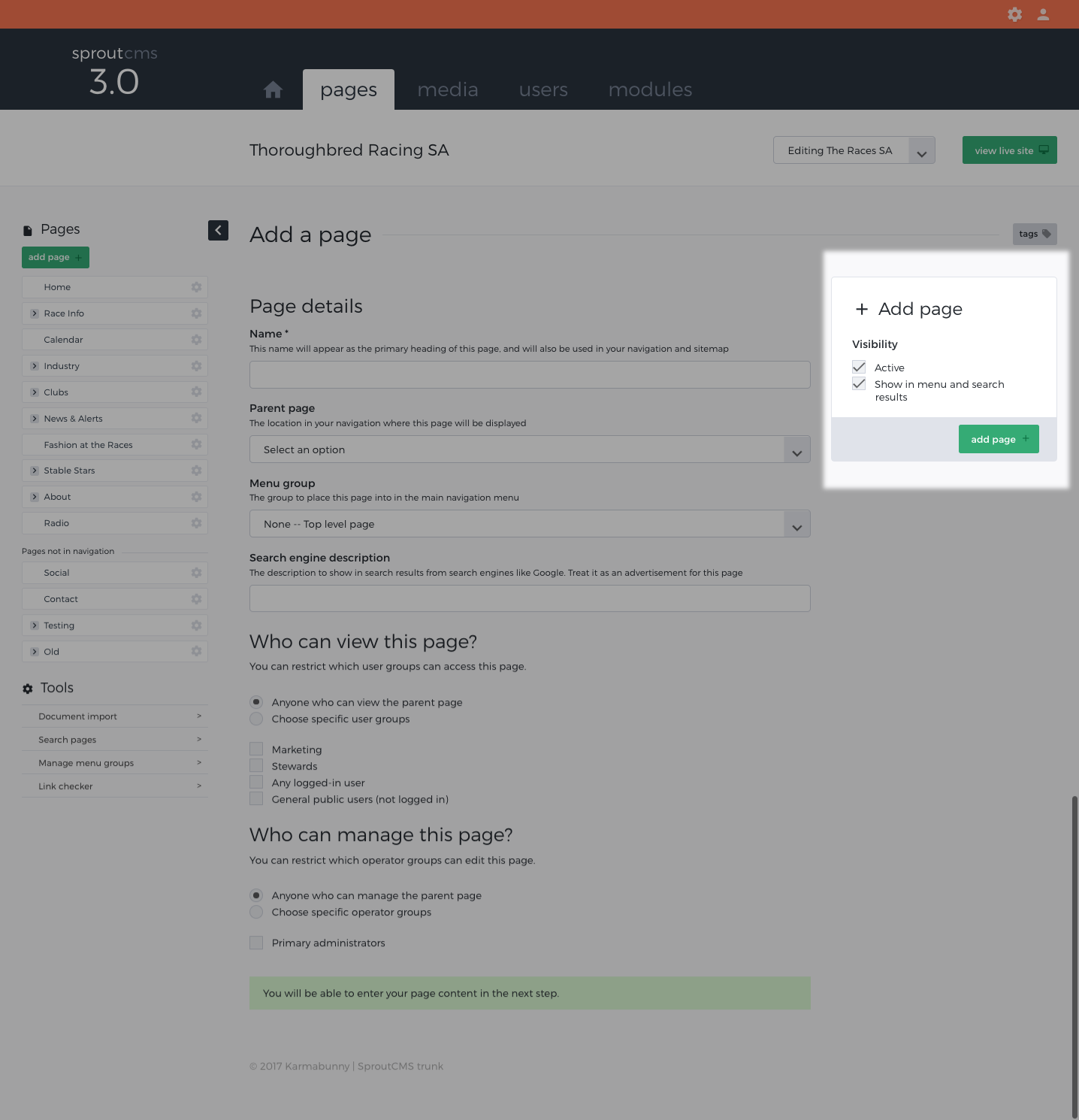The height and width of the screenshot is (1120, 1079).
Task: Switch to the media tab
Action: [x=448, y=89]
